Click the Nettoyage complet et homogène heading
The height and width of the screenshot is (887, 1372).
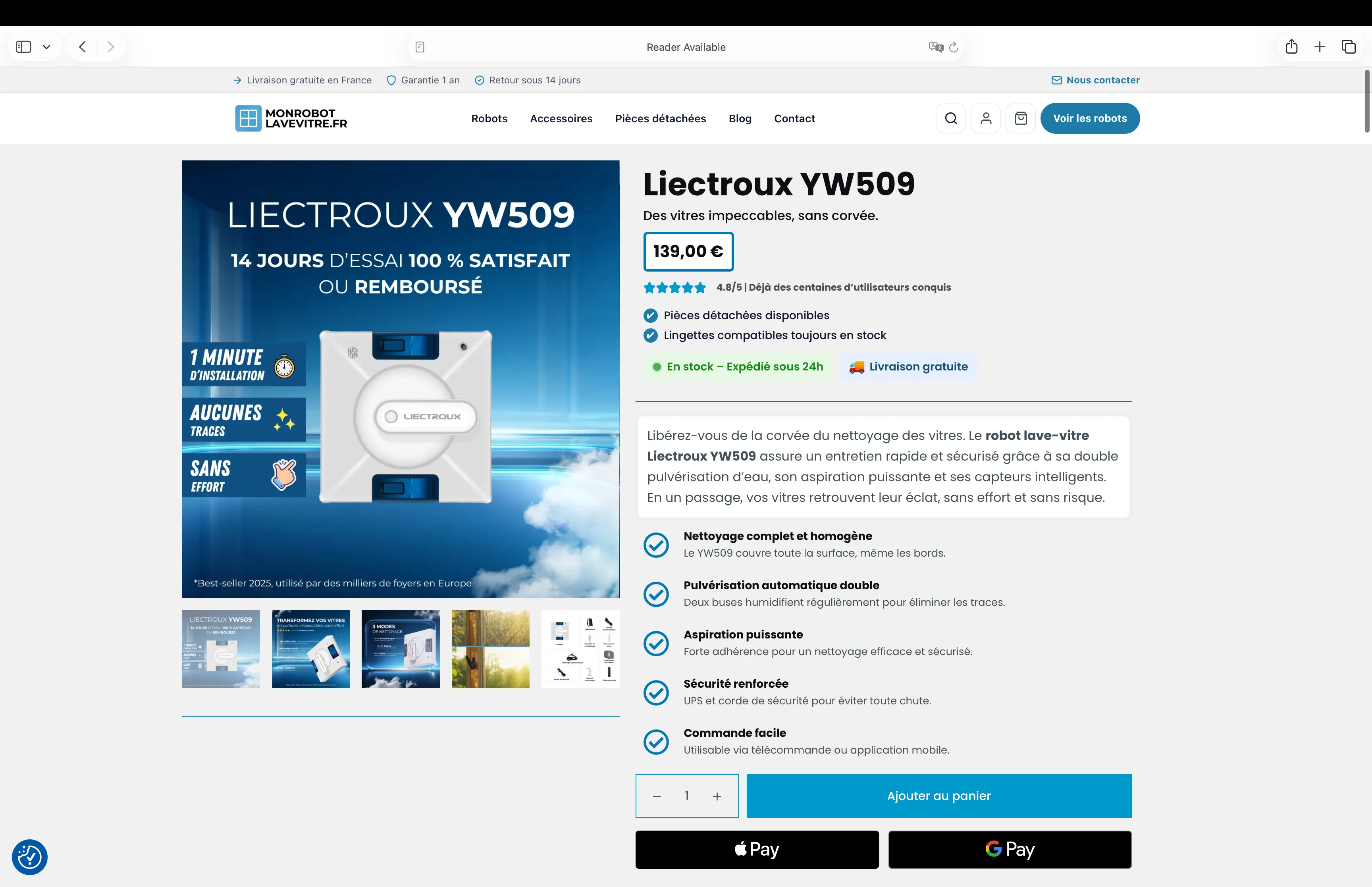(x=778, y=536)
